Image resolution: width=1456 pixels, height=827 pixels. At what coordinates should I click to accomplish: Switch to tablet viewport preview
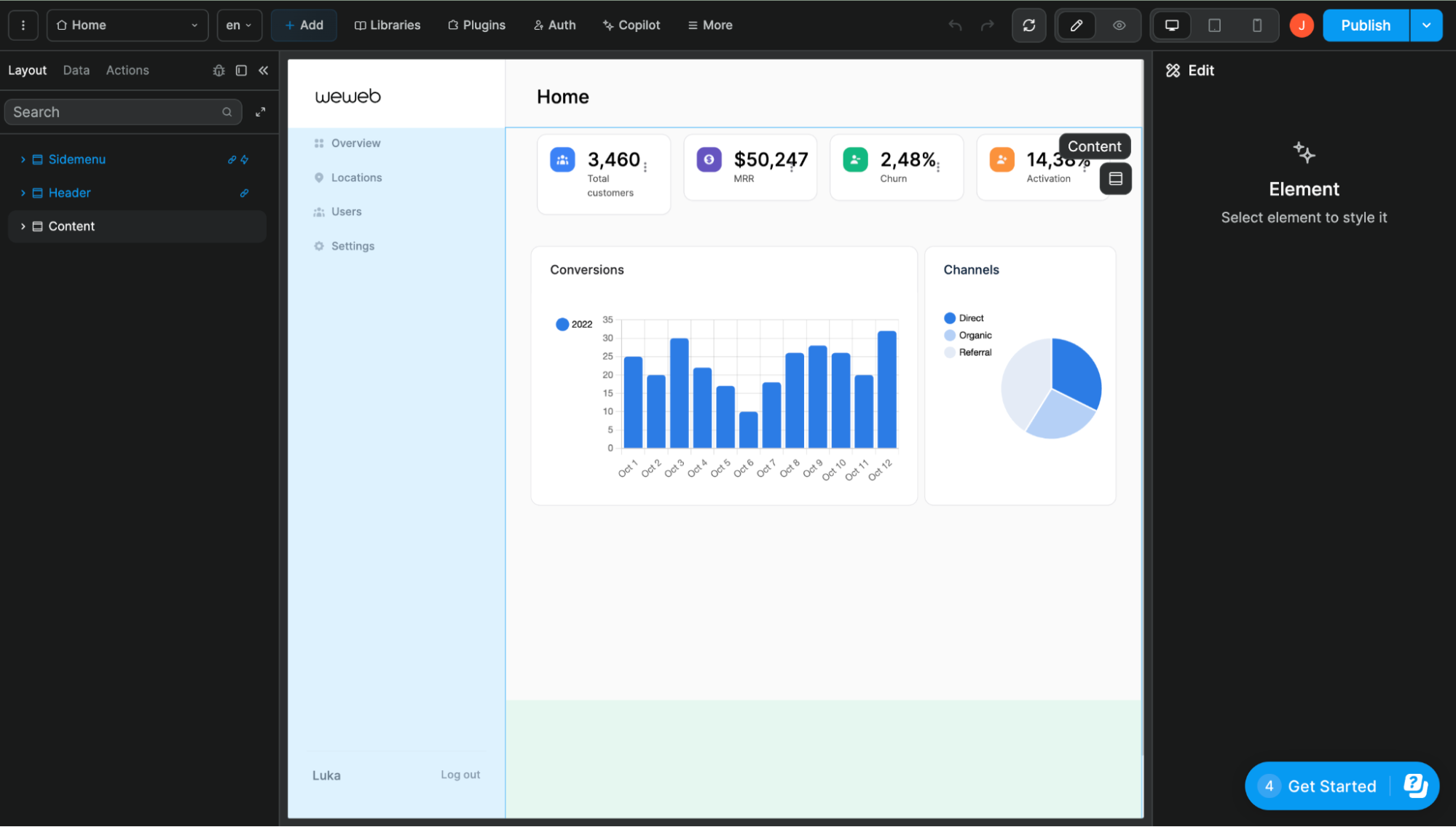click(1213, 25)
